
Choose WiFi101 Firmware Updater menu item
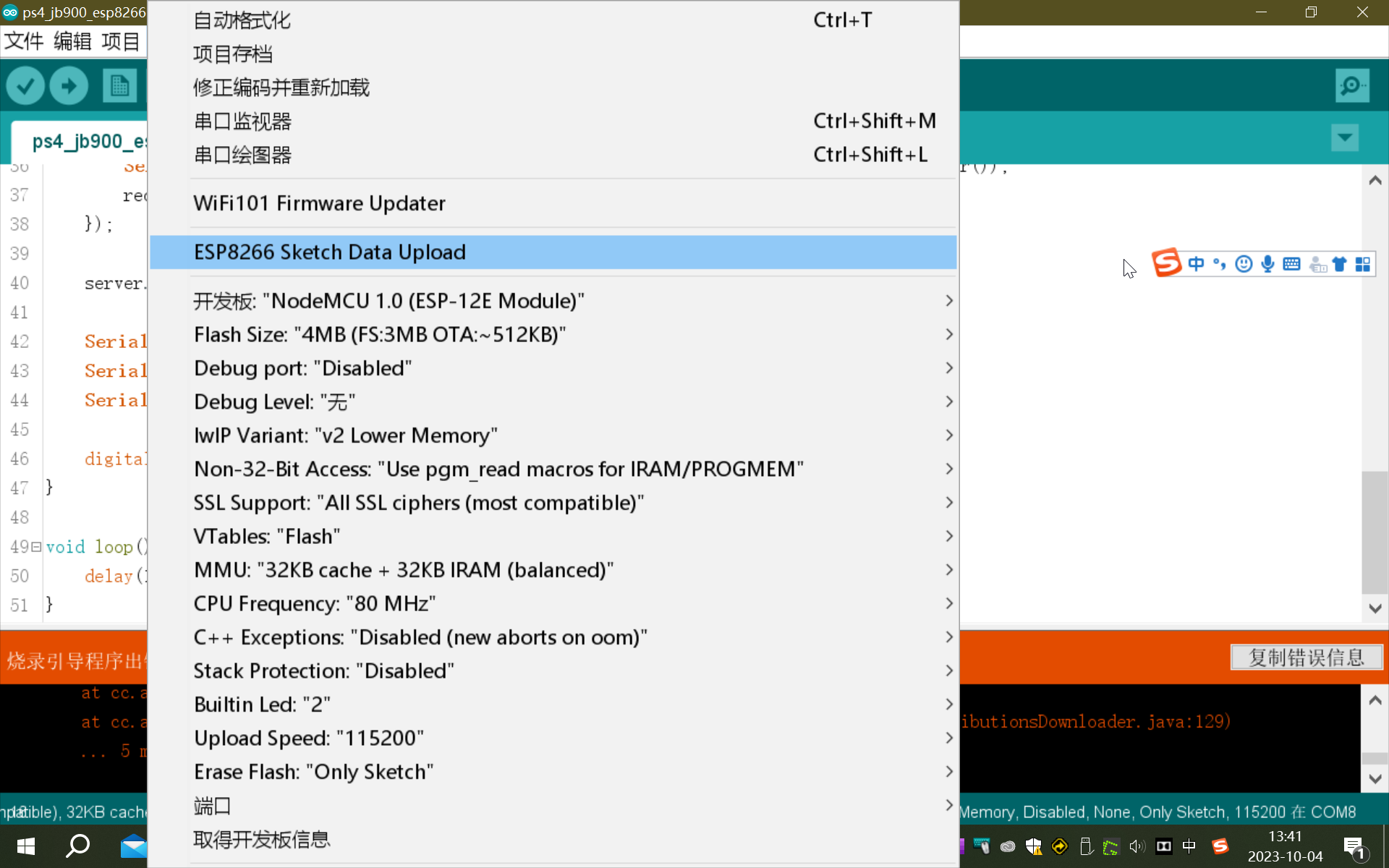[553, 203]
